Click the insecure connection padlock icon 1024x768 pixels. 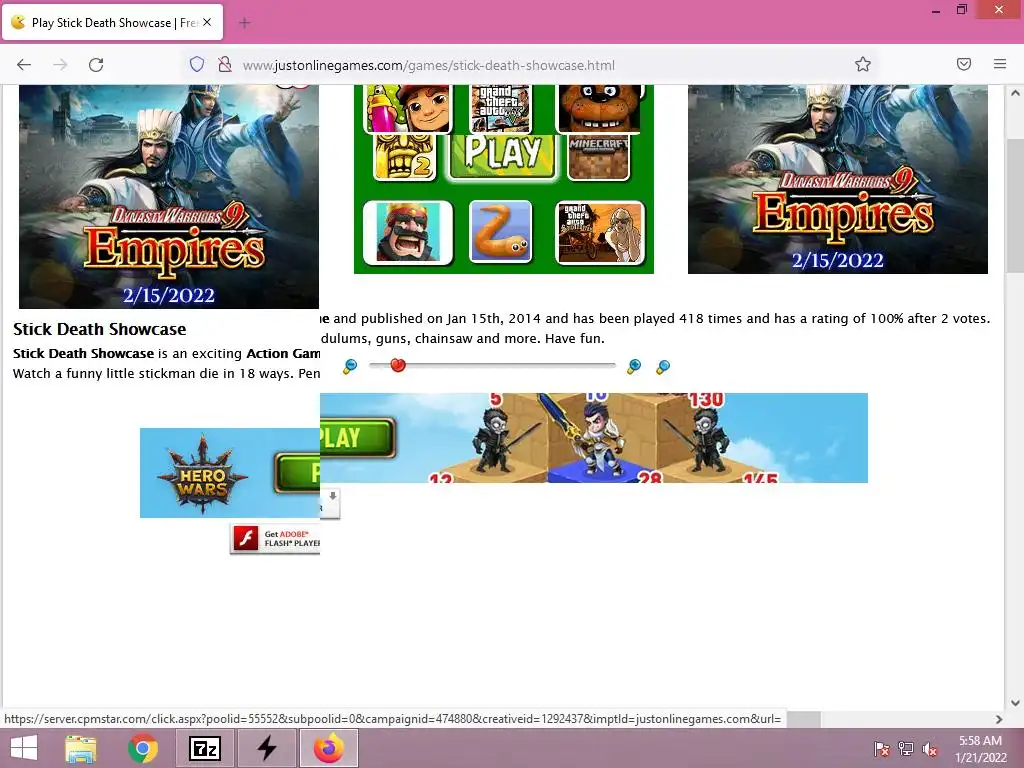point(225,64)
